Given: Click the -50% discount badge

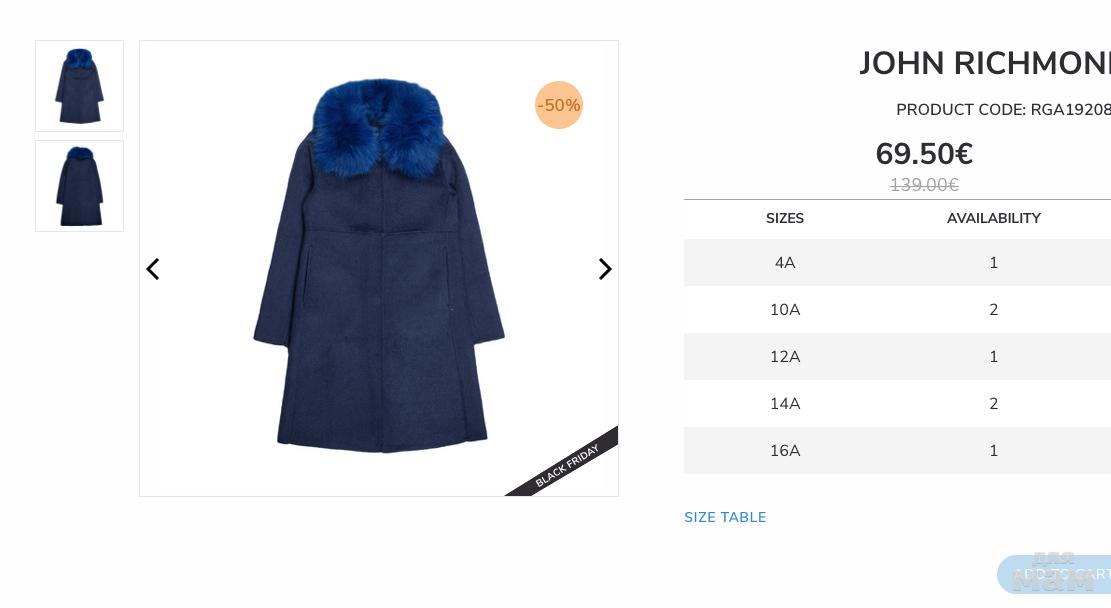Looking at the screenshot, I should pyautogui.click(x=559, y=105).
